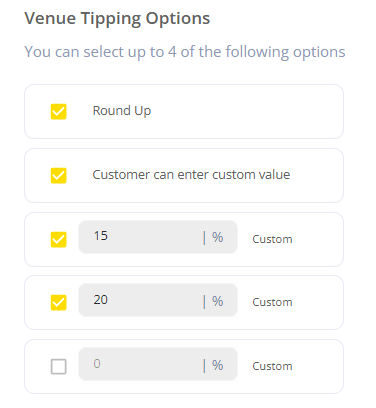
Task: Select the Round Up option card
Action: 184,111
